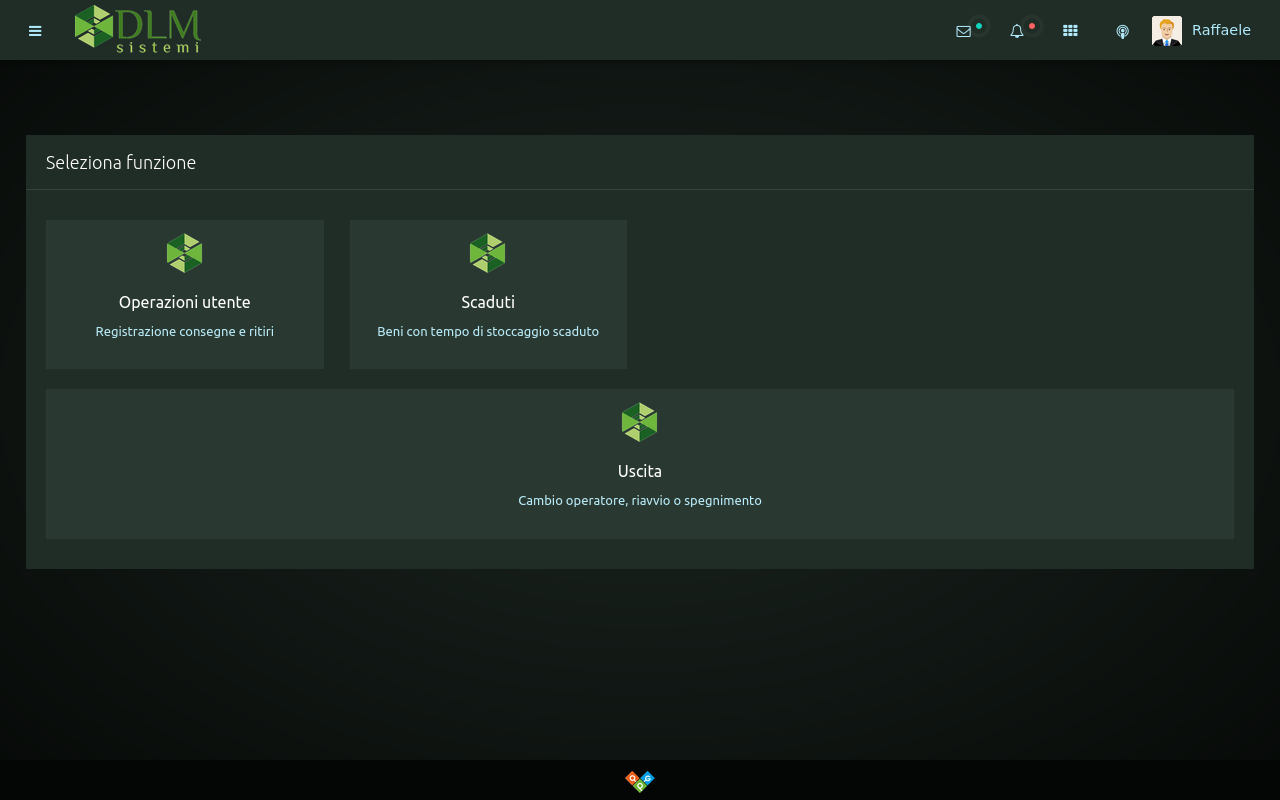Open the hamburger sidebar menu
1280x800 pixels.
[35, 31]
